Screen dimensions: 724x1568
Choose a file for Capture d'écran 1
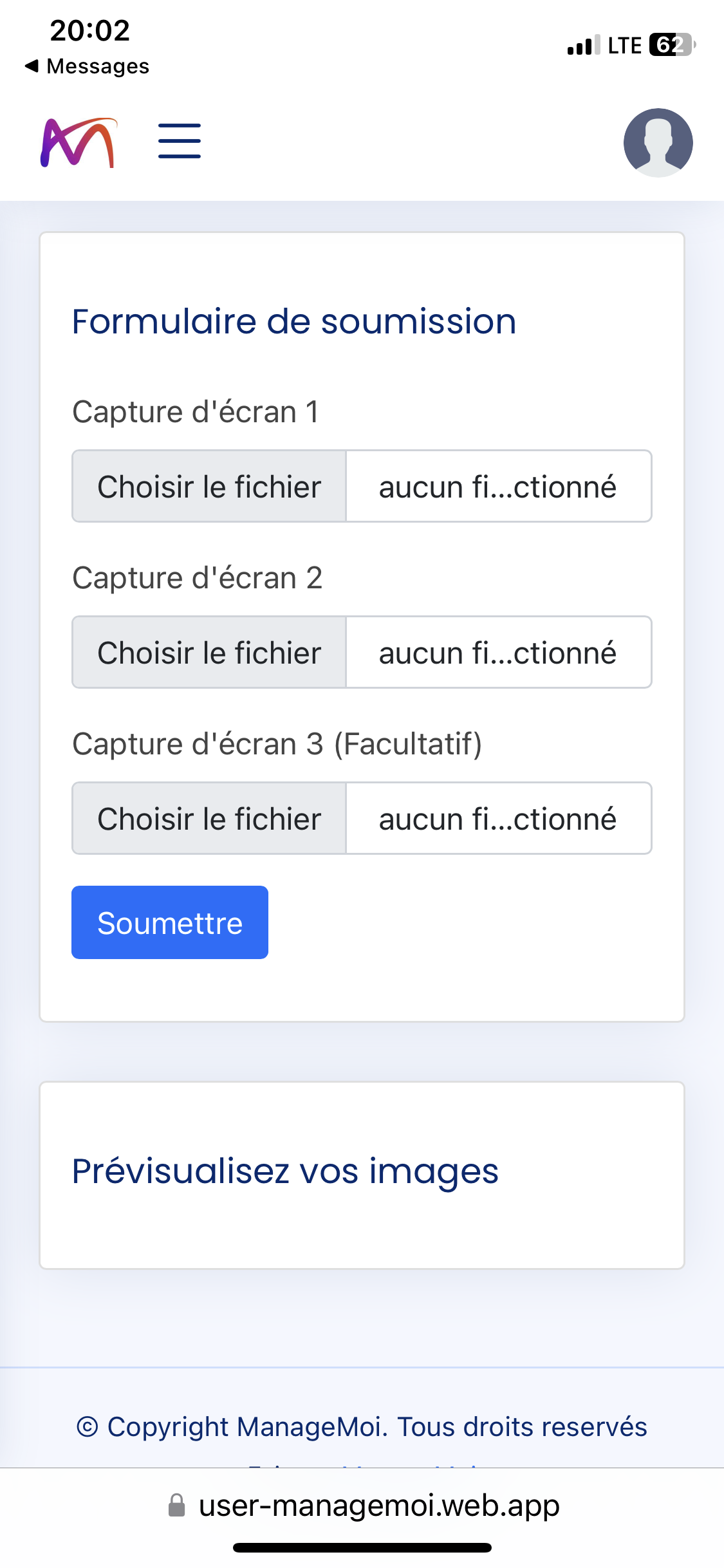[209, 487]
